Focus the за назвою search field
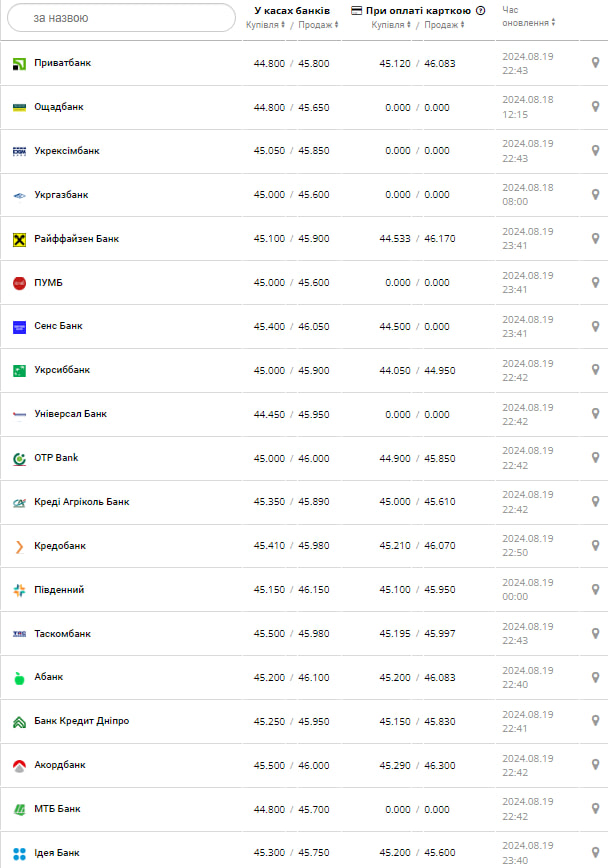This screenshot has width=608, height=868. click(x=121, y=18)
